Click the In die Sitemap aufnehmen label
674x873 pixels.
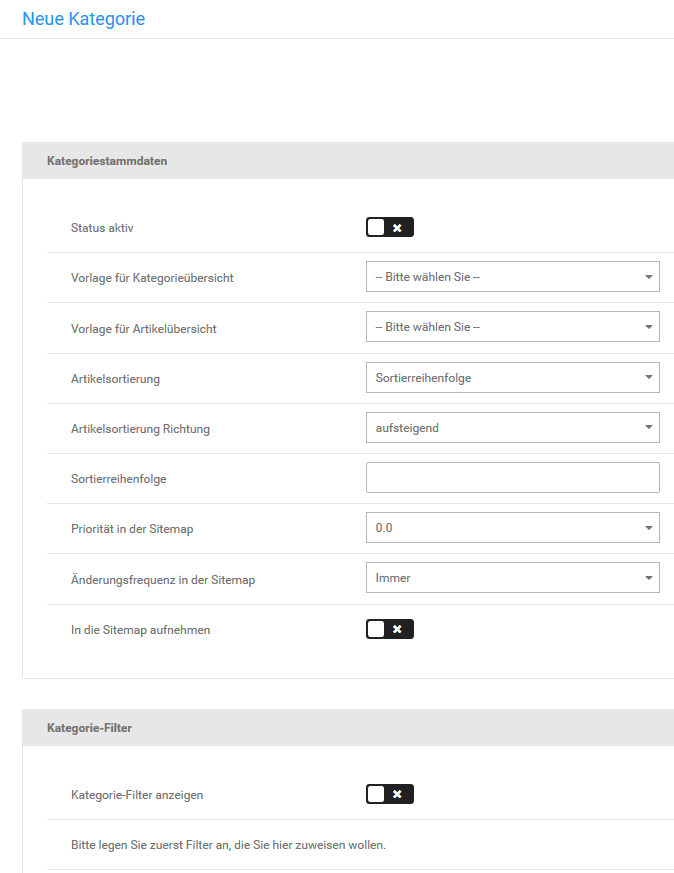tap(140, 630)
